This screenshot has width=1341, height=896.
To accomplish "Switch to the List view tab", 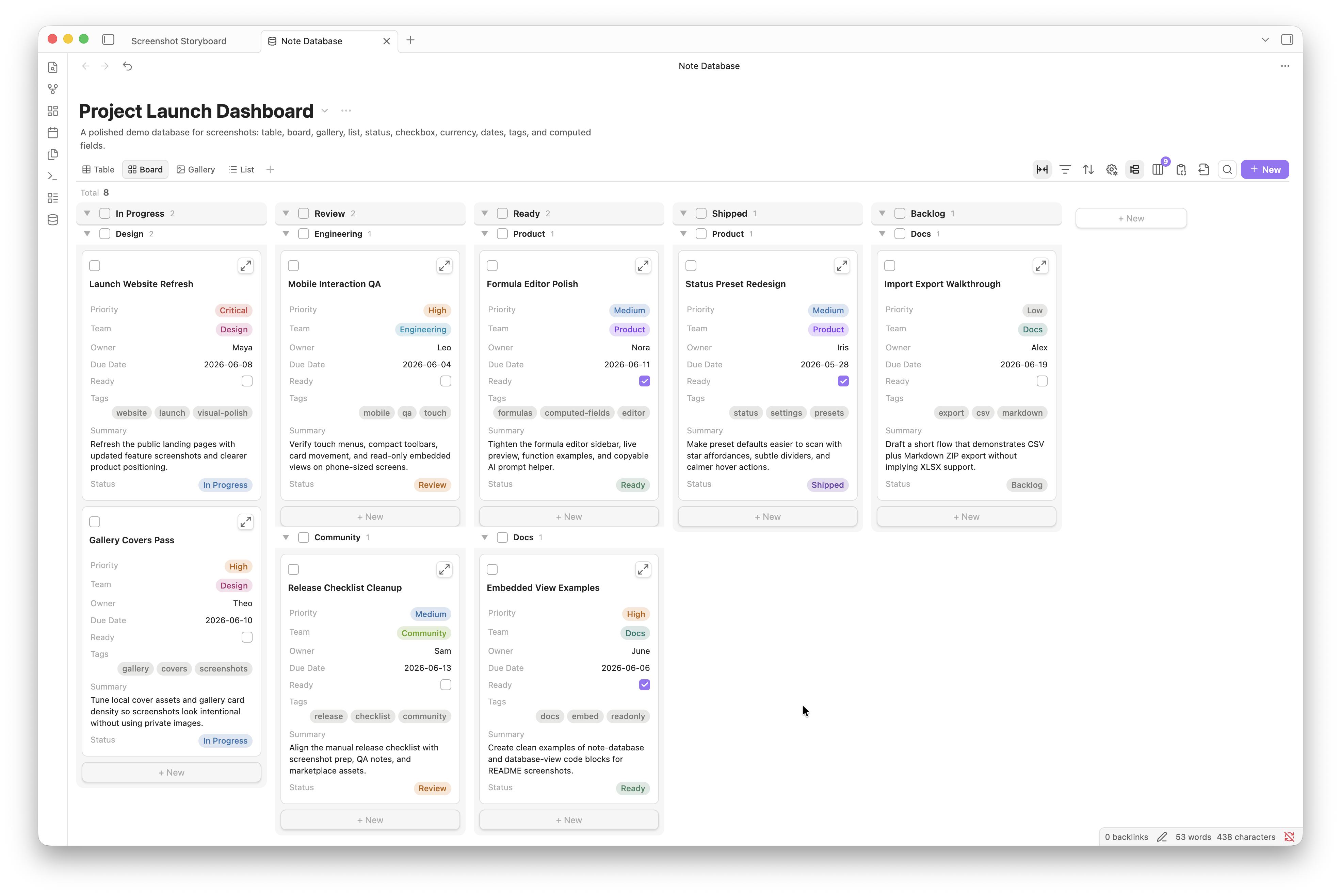I will [241, 170].
